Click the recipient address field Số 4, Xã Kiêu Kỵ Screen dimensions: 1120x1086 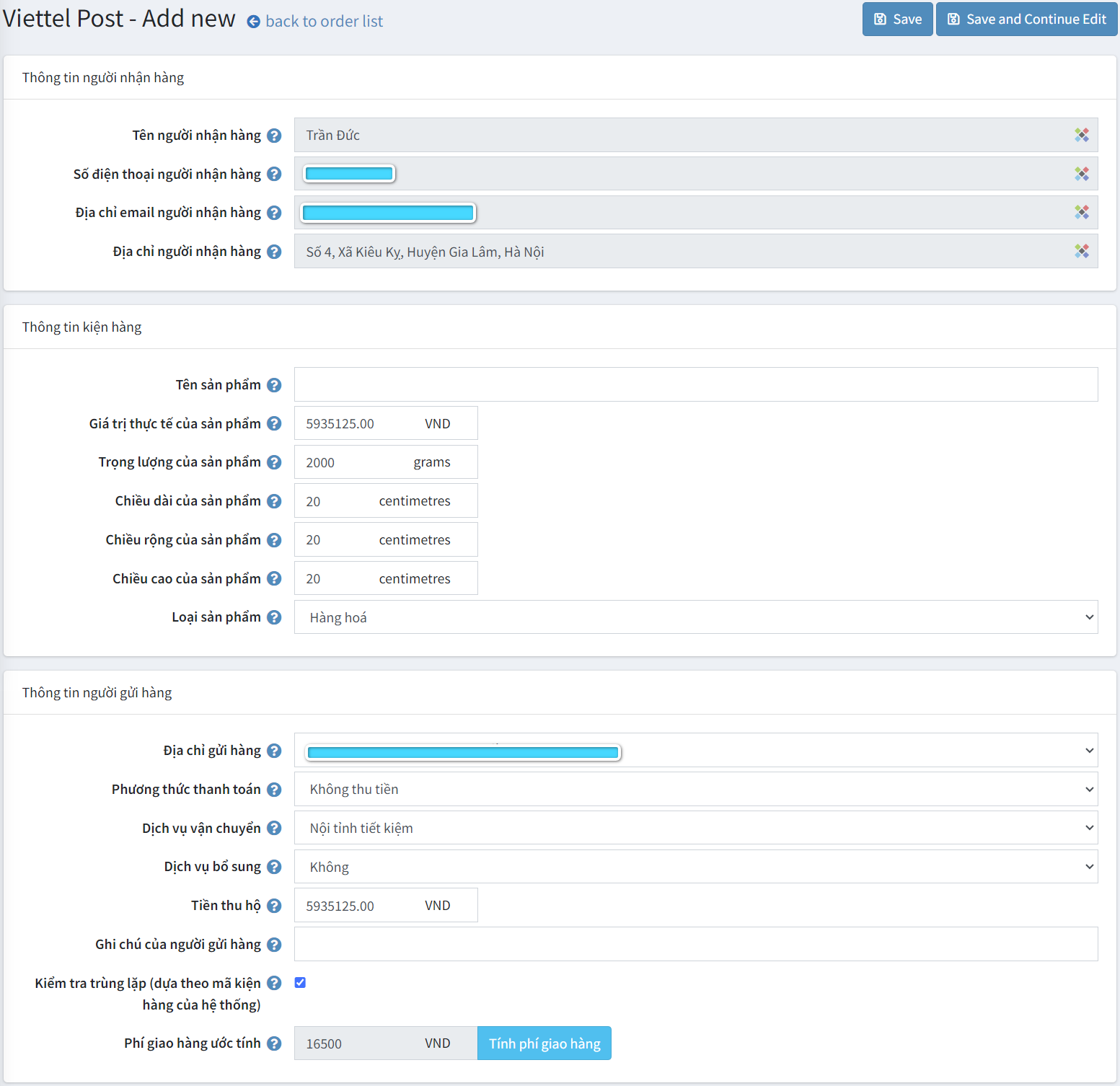pyautogui.click(x=696, y=251)
